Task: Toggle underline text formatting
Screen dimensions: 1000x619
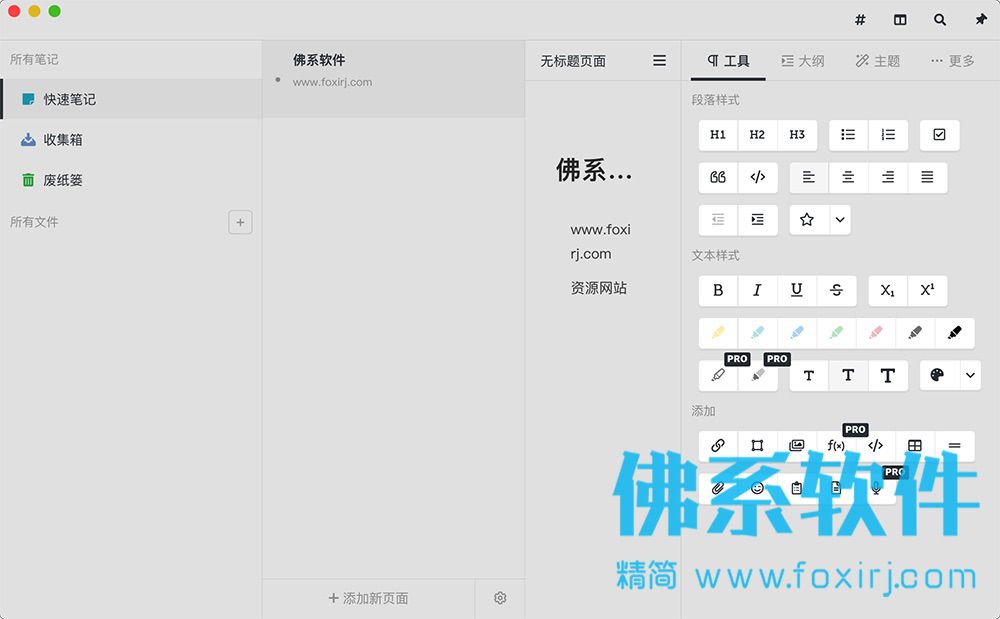Action: tap(797, 291)
